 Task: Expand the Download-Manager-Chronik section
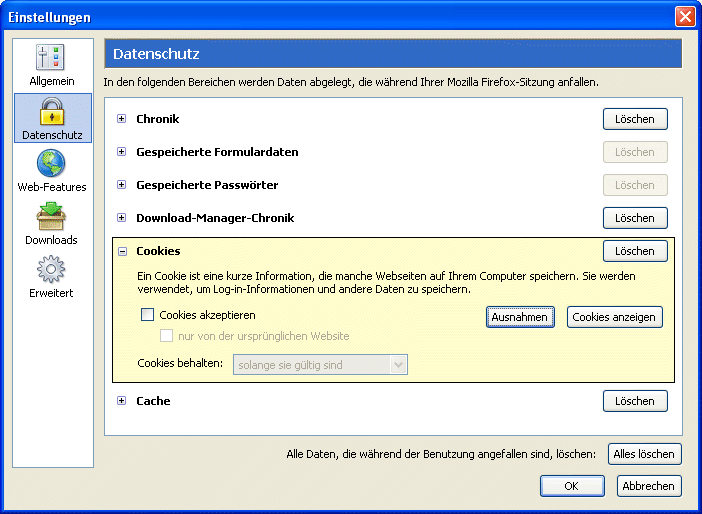point(122,218)
